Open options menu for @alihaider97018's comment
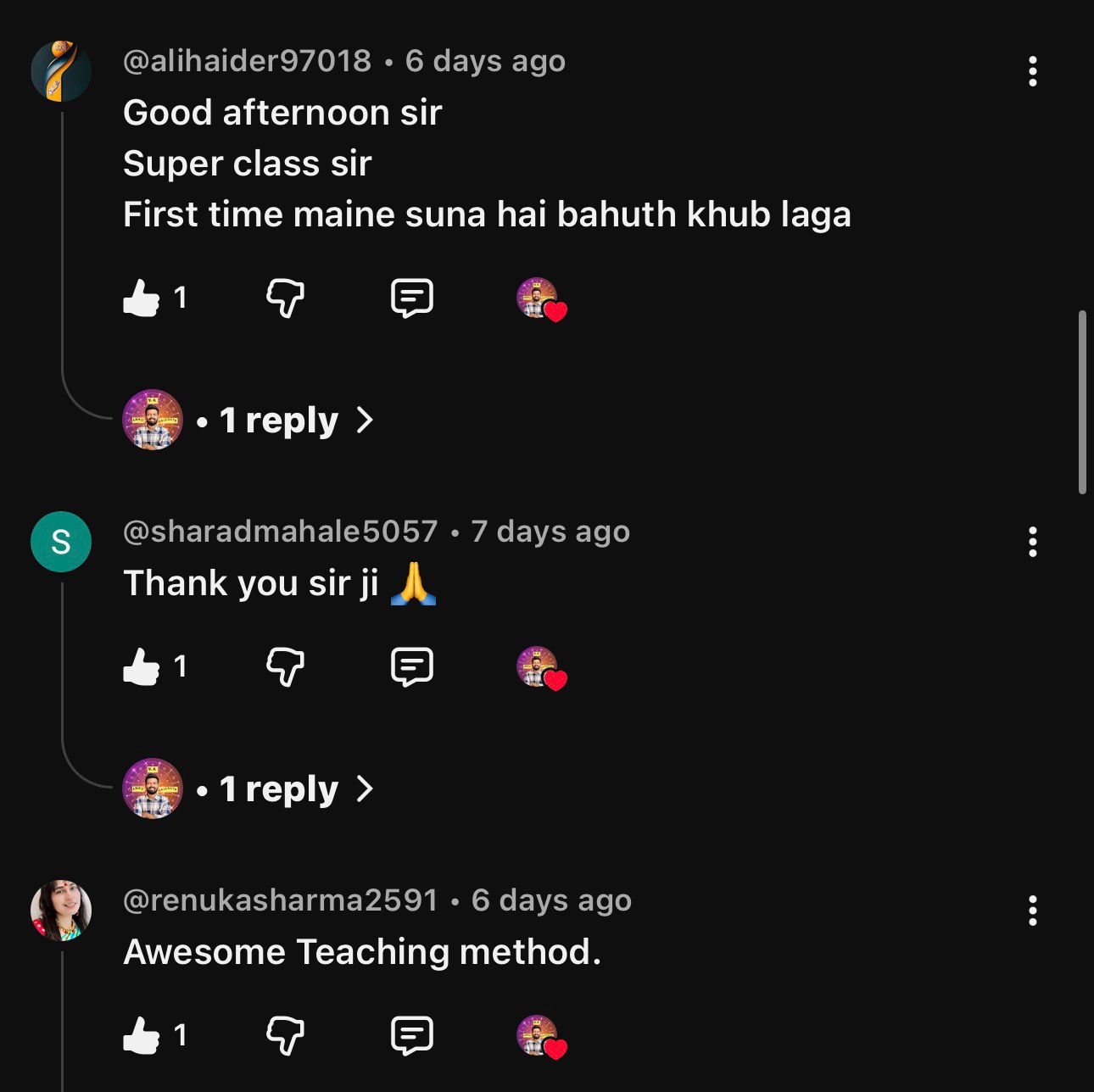 (x=1032, y=71)
